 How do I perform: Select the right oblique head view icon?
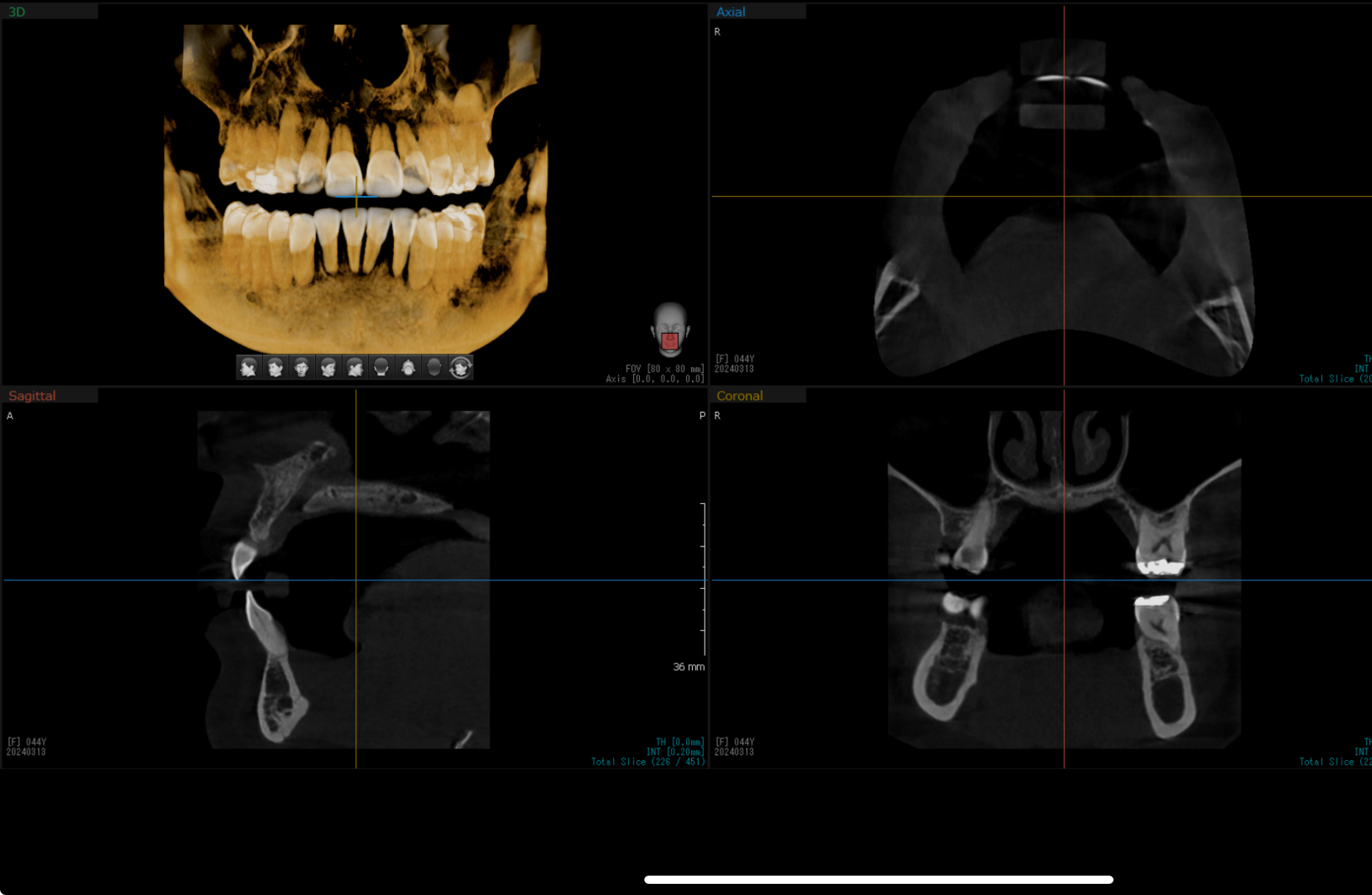328,367
